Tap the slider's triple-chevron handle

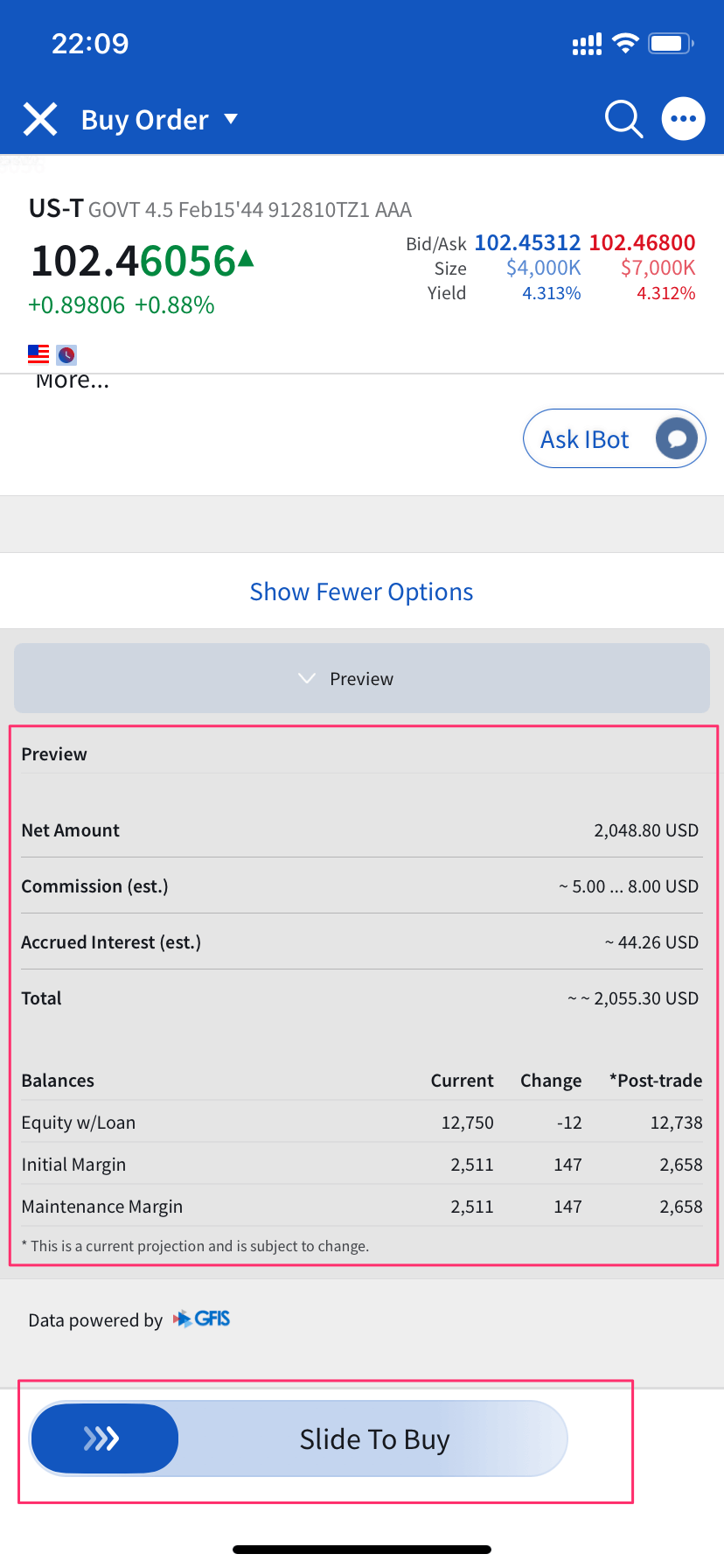[x=103, y=1438]
